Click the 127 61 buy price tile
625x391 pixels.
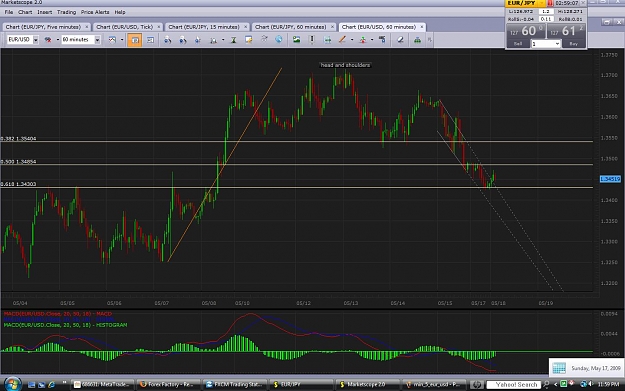(566, 31)
